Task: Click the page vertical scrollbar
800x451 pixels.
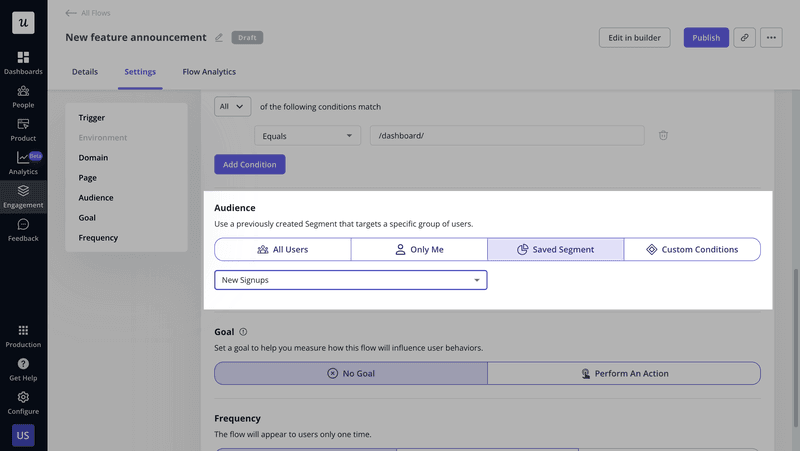Action: pyautogui.click(x=795, y=347)
